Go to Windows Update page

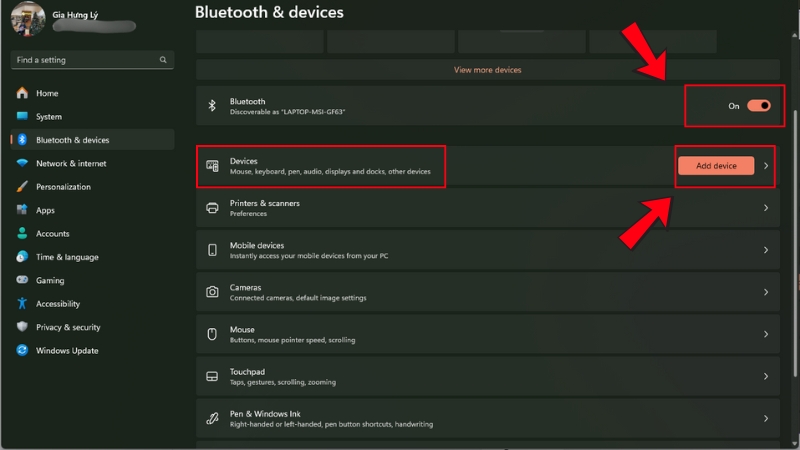tap(92, 350)
